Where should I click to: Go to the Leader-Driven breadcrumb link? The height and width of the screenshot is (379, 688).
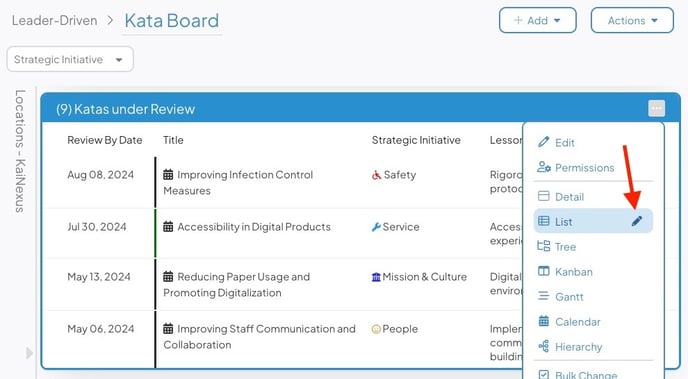pyautogui.click(x=54, y=21)
